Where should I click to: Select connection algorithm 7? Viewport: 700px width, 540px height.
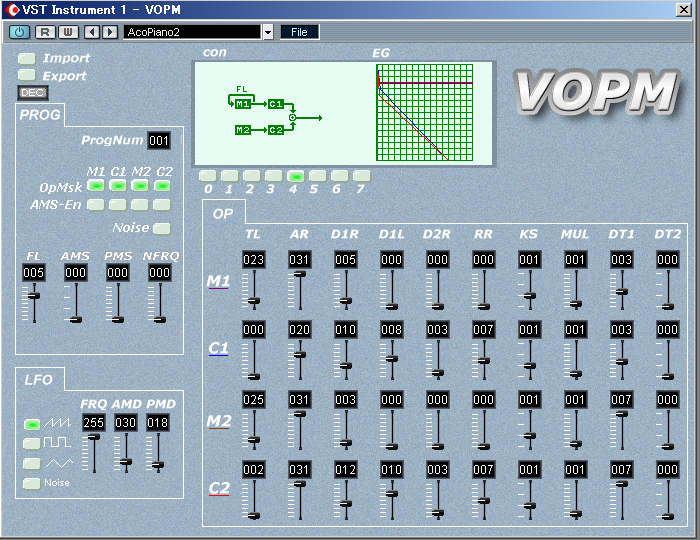(362, 176)
